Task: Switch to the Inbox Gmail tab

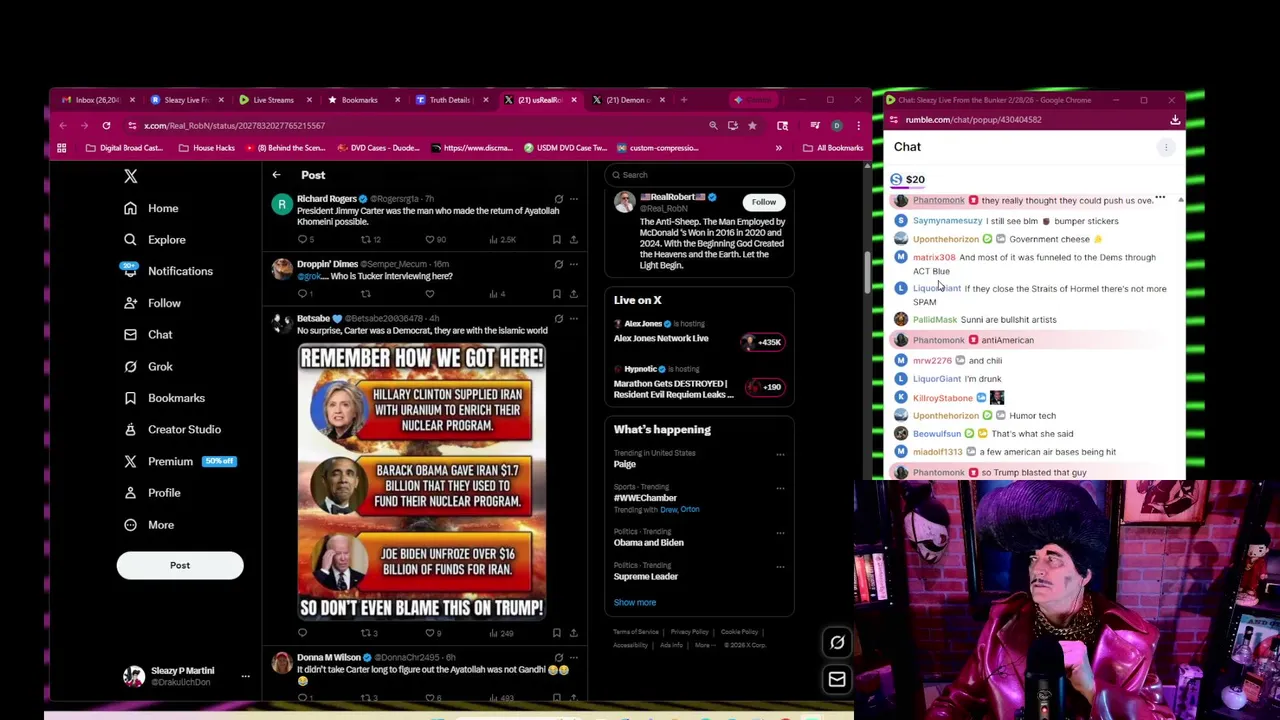Action: click(97, 100)
